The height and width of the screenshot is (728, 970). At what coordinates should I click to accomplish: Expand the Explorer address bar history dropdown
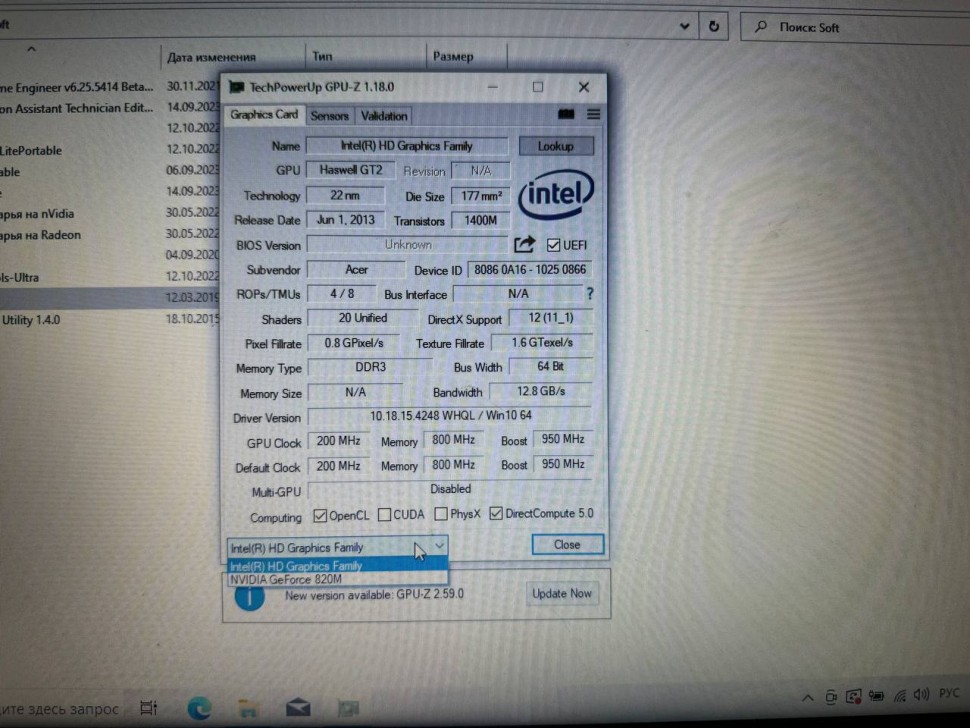(684, 27)
